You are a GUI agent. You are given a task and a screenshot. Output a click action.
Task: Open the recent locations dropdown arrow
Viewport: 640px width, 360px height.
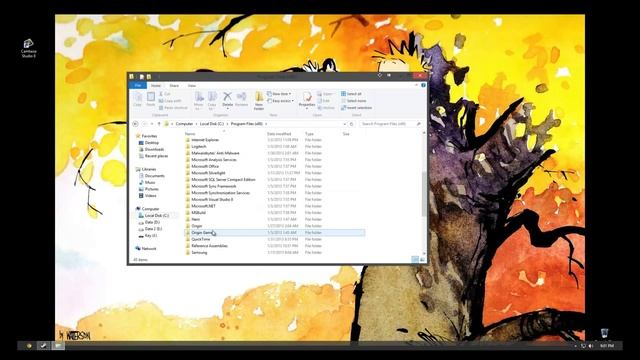tap(152, 124)
